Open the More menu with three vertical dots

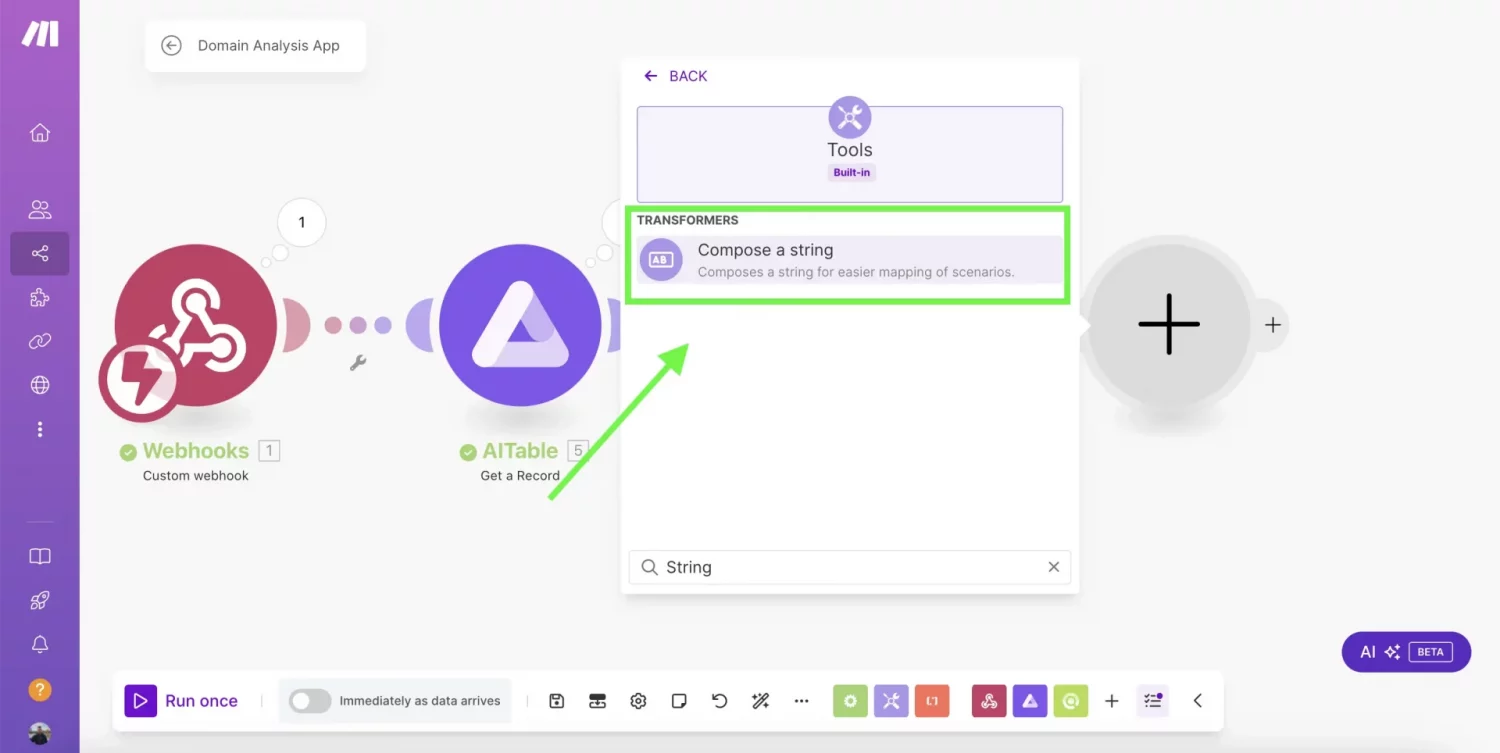coord(40,429)
